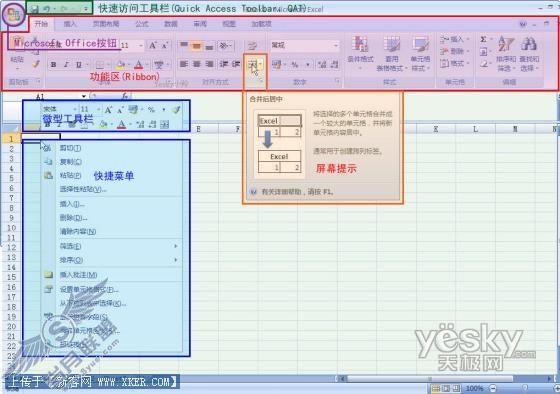Screen dimensions: 560x394
Task: Open 套用表格格式 table formats
Action: click(x=391, y=54)
